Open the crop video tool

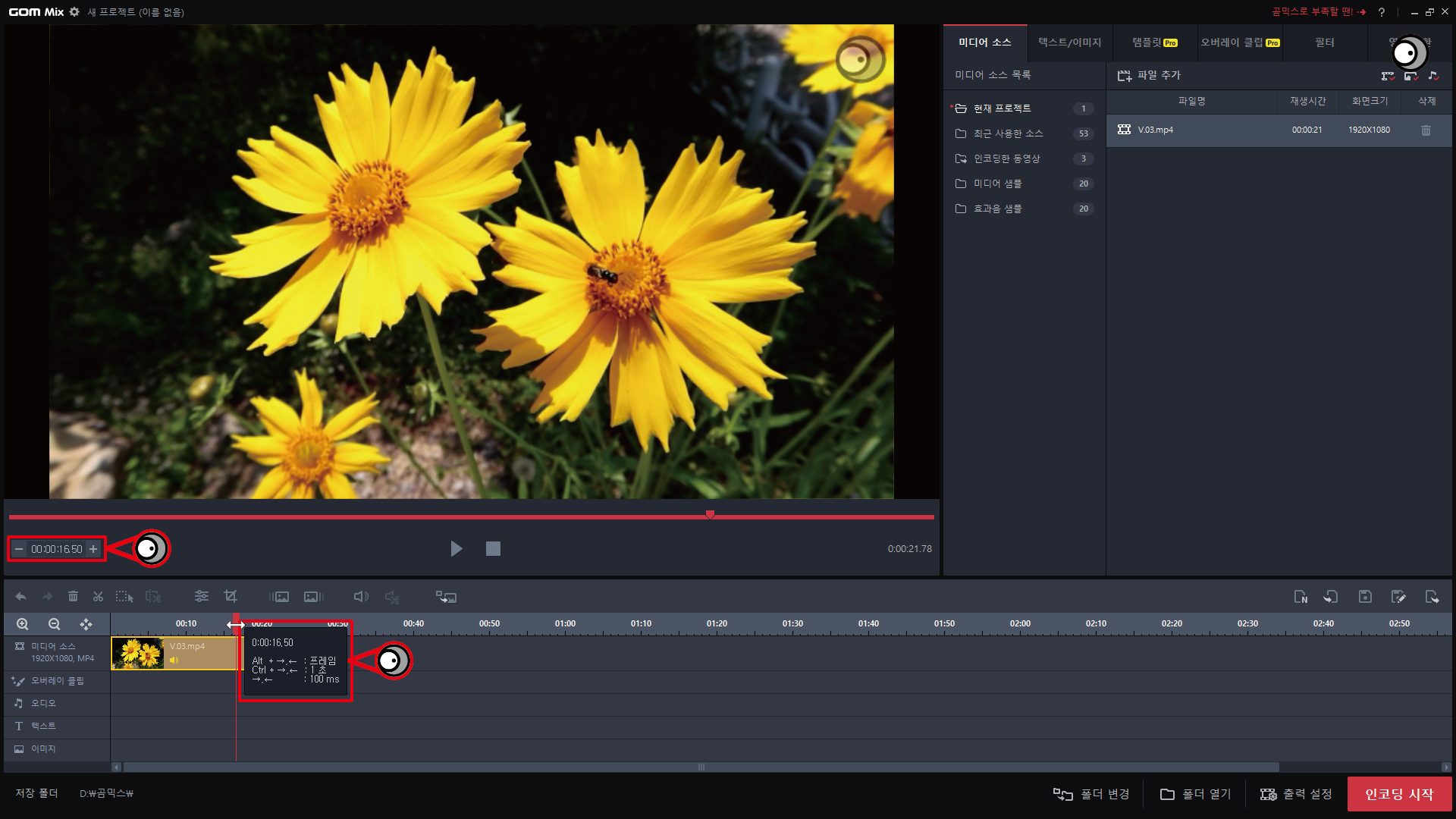231,597
